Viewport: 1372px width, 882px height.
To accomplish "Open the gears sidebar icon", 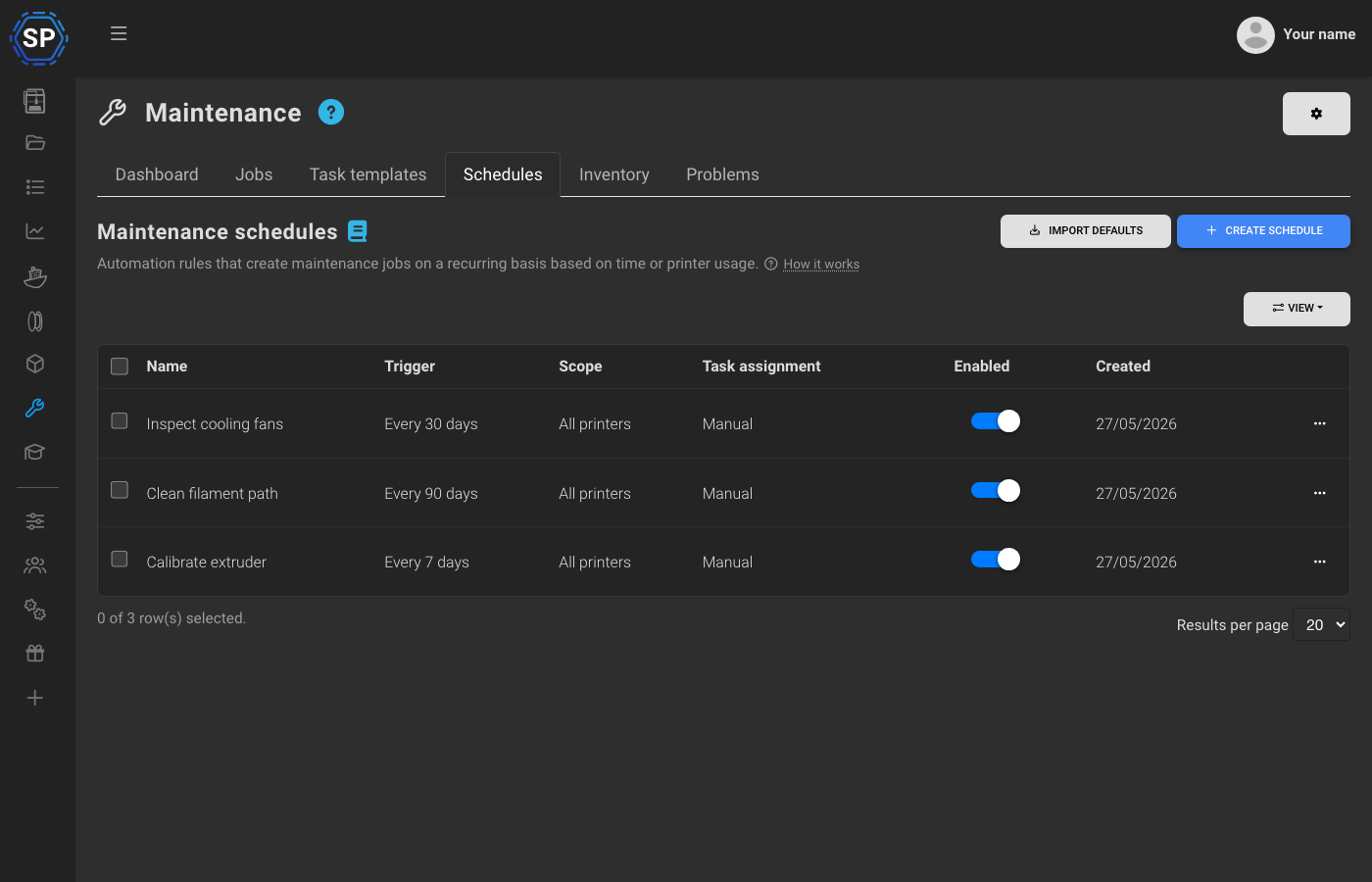I will pyautogui.click(x=35, y=610).
